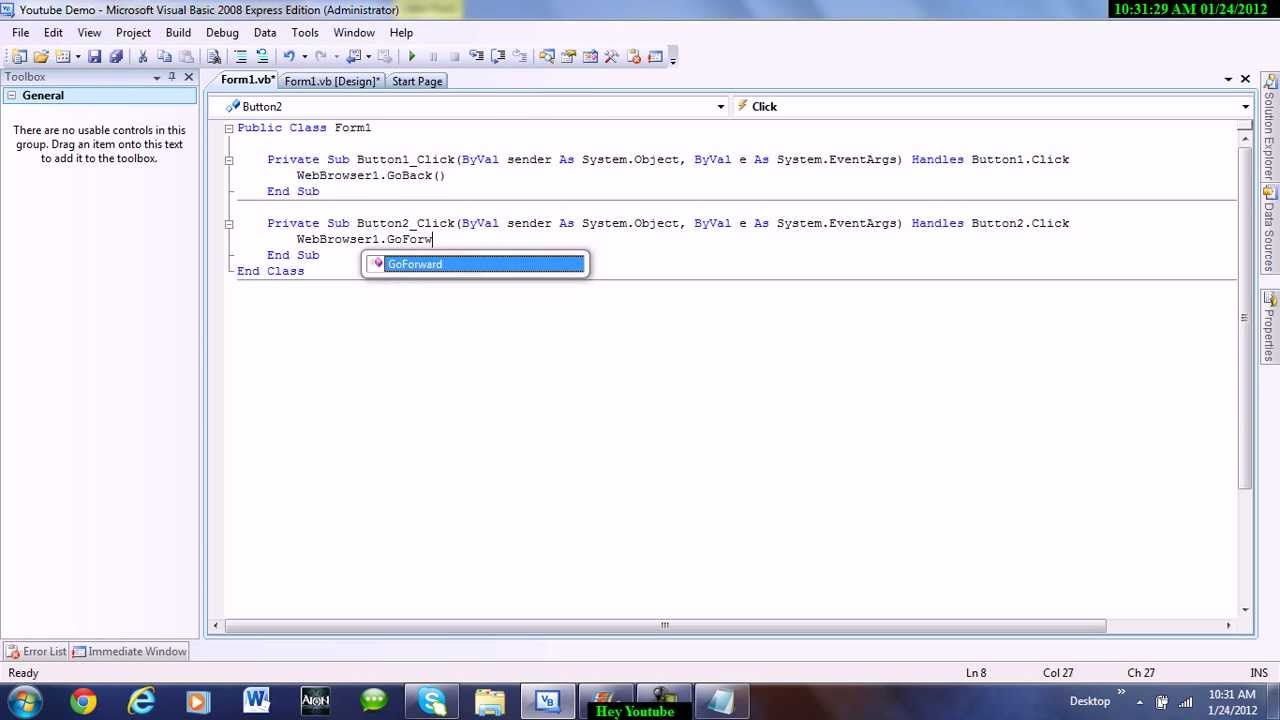Viewport: 1280px width, 720px height.
Task: Click the Find in files icon
Action: (213, 57)
